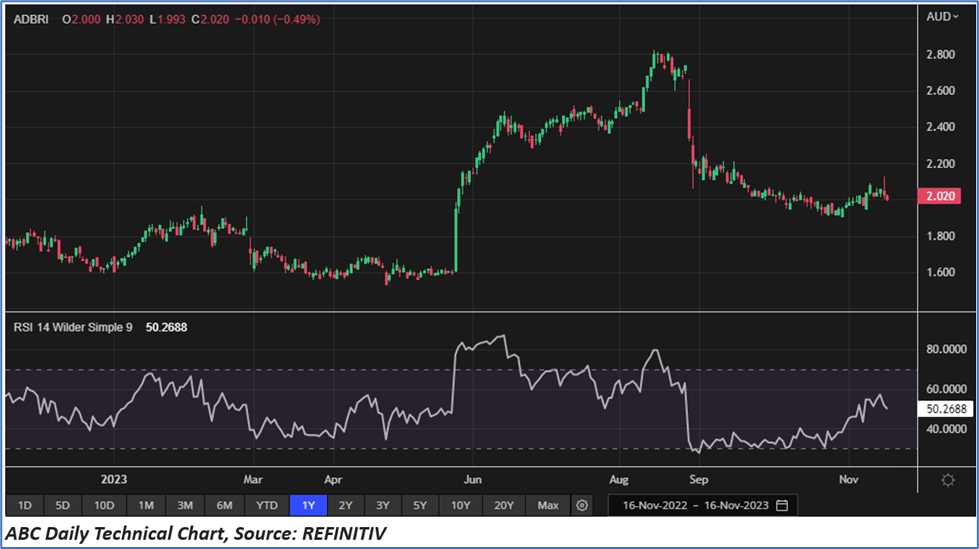Click the 80.0000 RSI axis label
979x549 pixels.
click(947, 349)
